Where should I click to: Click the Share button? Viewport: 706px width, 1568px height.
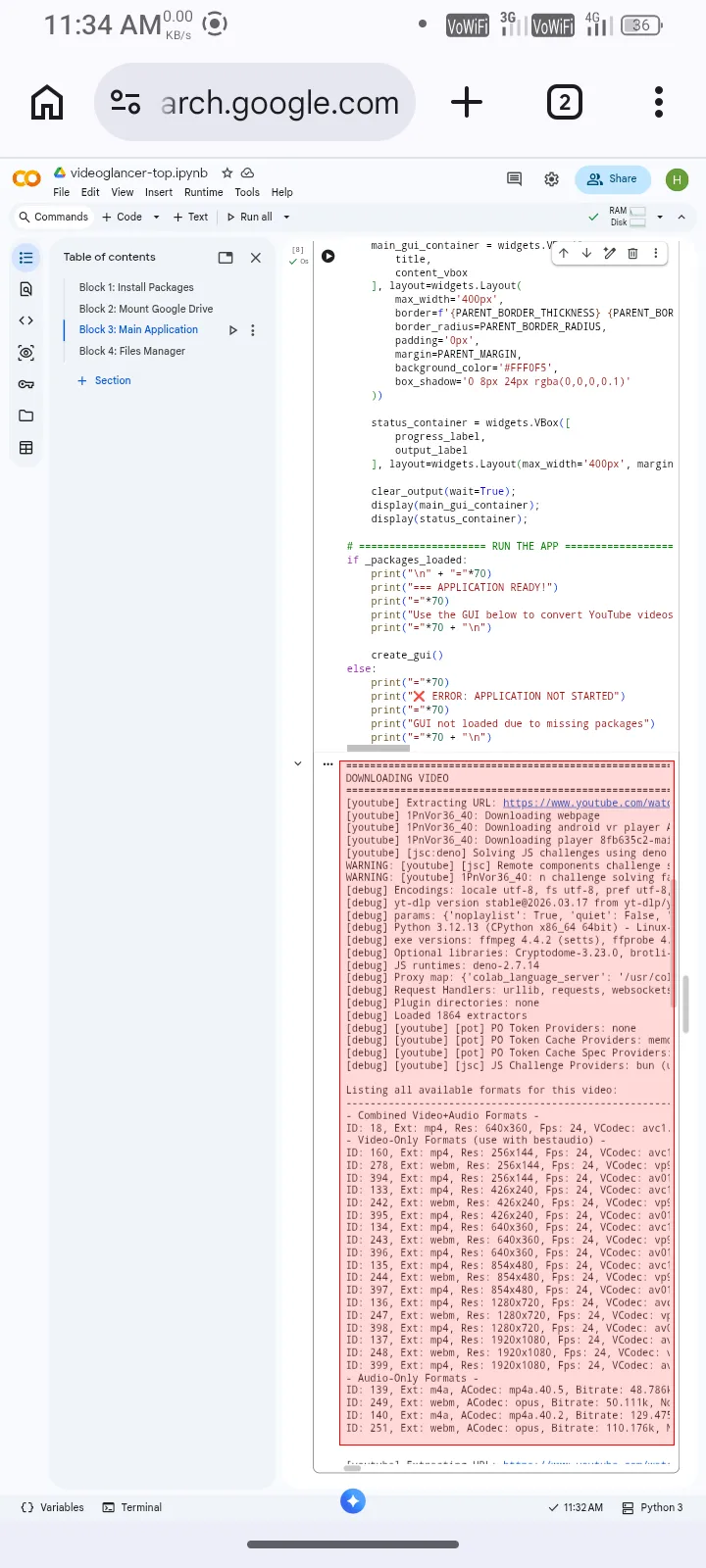click(x=612, y=179)
